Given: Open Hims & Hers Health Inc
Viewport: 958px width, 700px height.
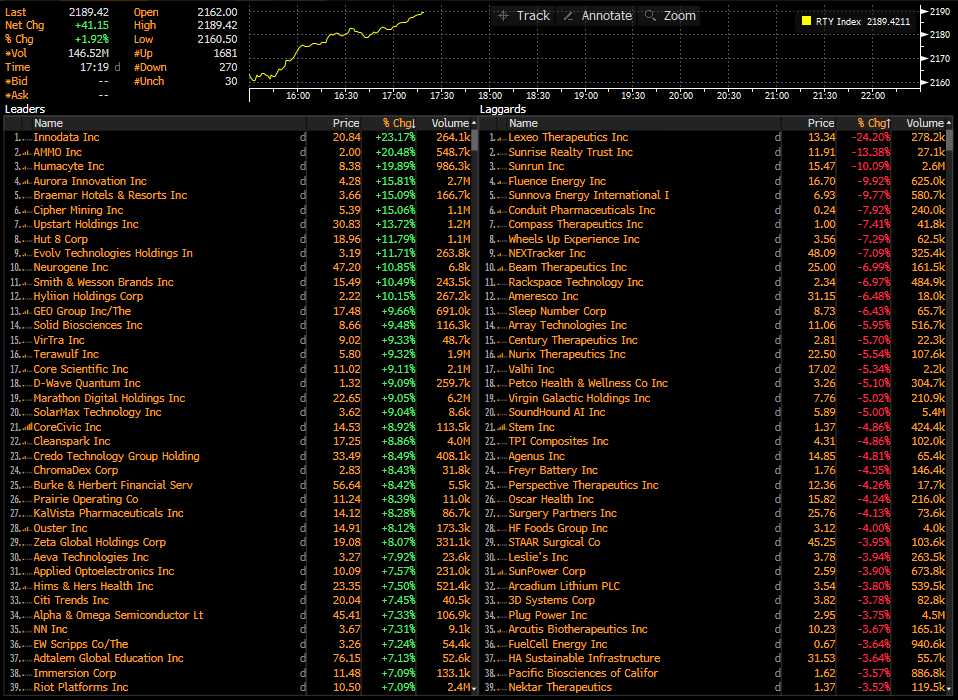Looking at the screenshot, I should (x=93, y=586).
